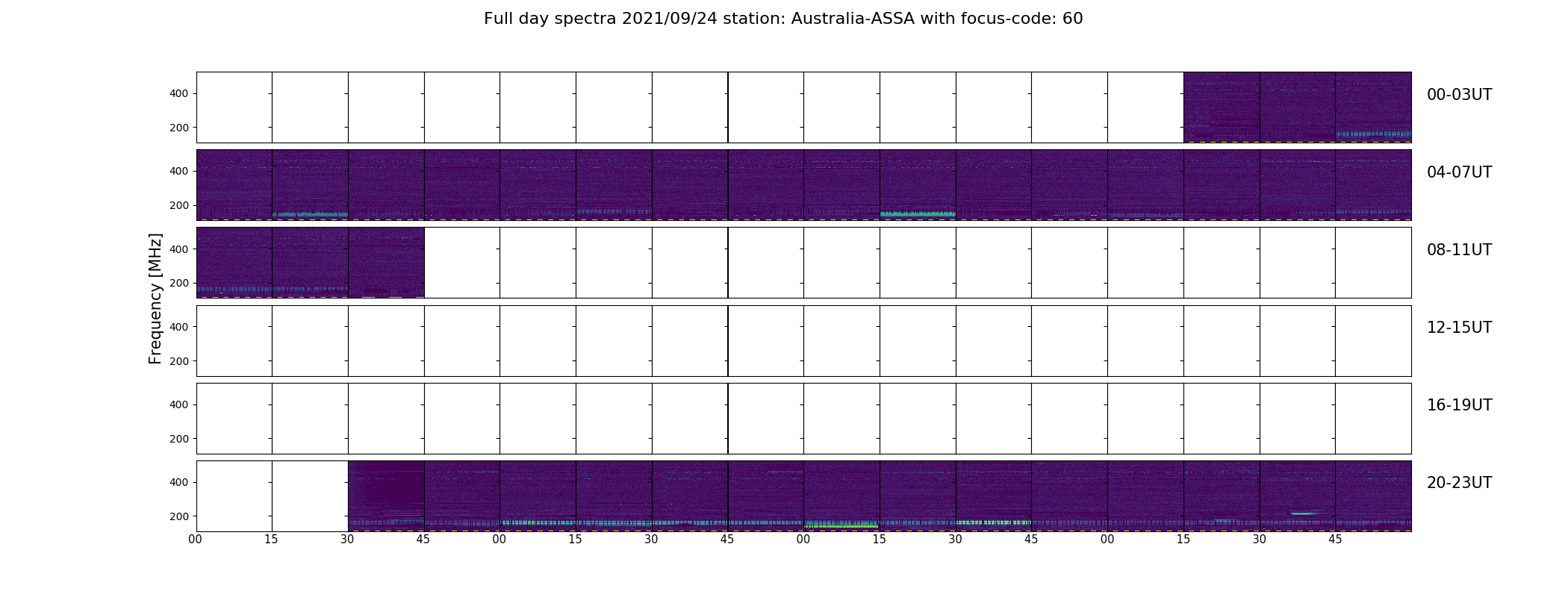
Task: Open the 07:45 spectrum panel in 04-07UT row
Action: tap(1373, 185)
